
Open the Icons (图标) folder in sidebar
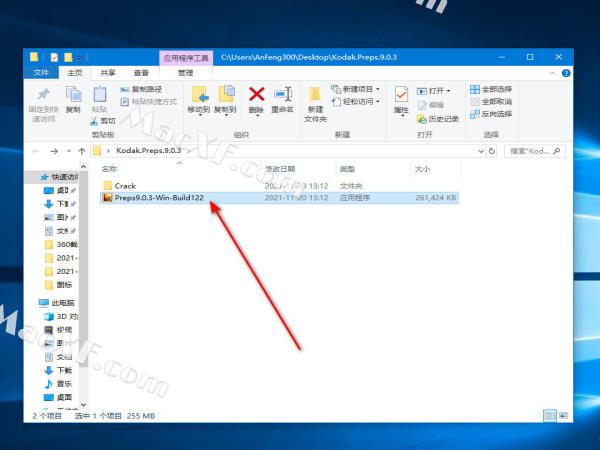[x=58, y=285]
